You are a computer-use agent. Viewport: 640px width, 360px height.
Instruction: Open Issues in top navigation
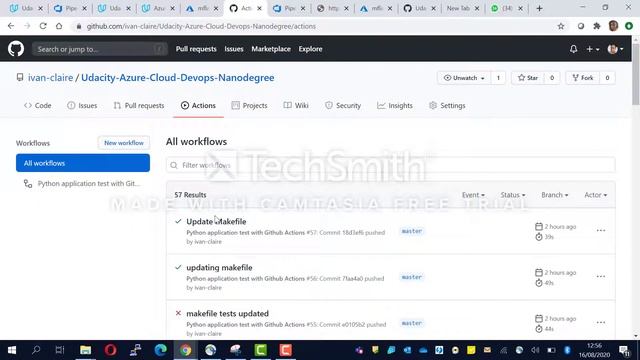click(234, 49)
